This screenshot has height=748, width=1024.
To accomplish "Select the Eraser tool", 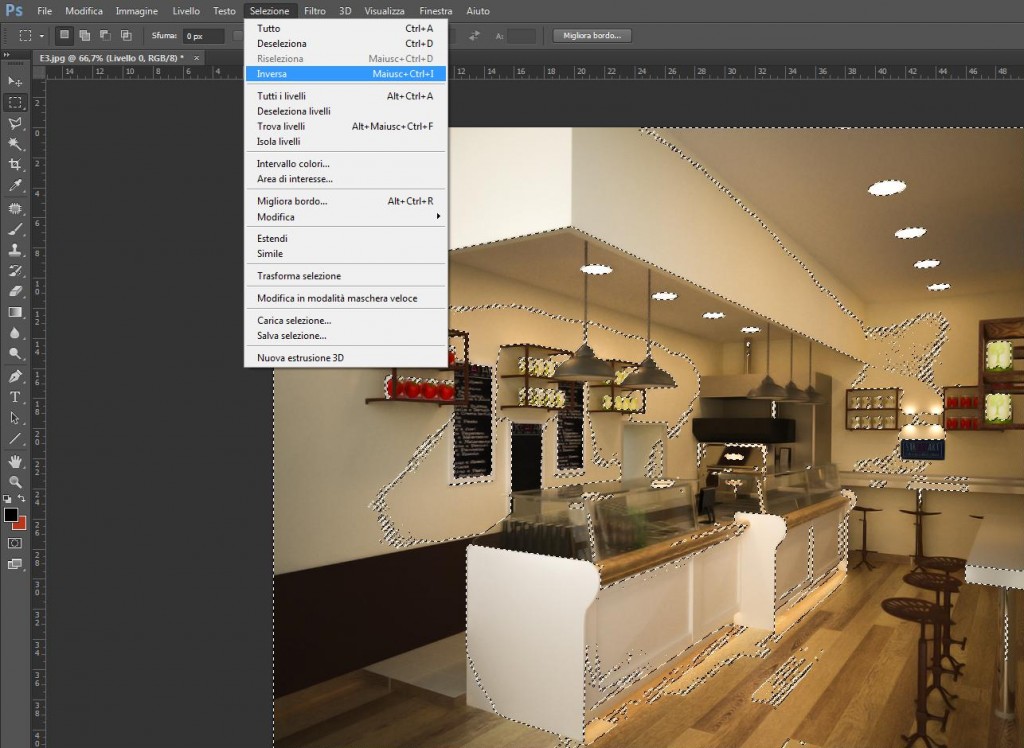I will [15, 291].
